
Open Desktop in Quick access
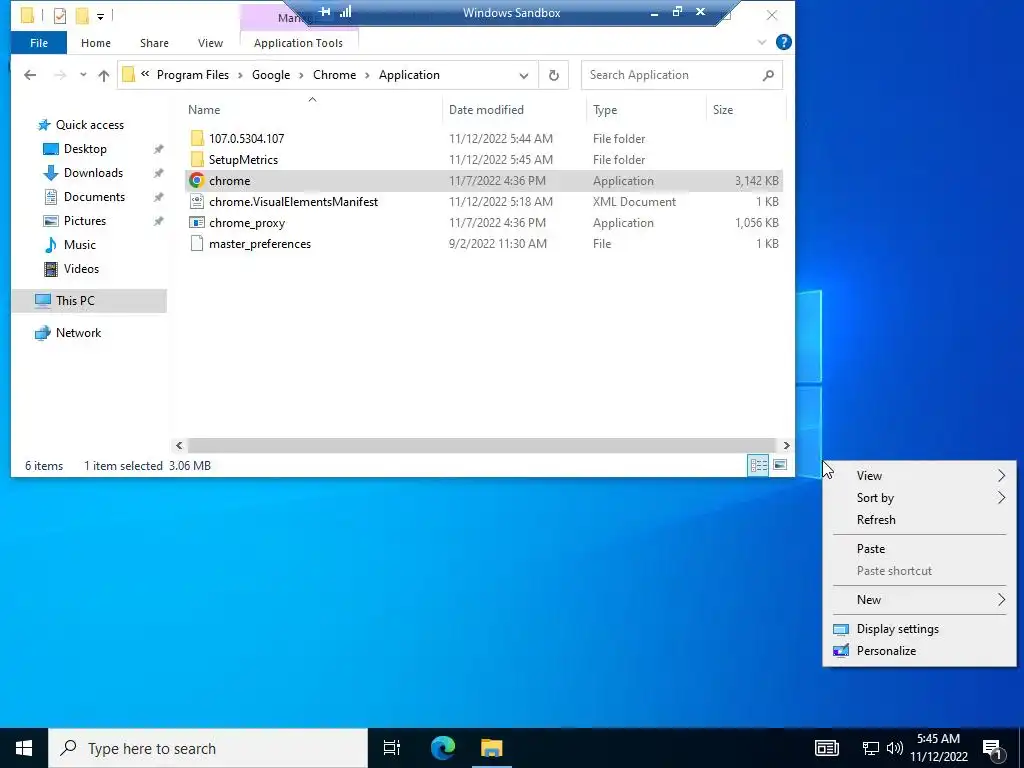[x=85, y=149]
